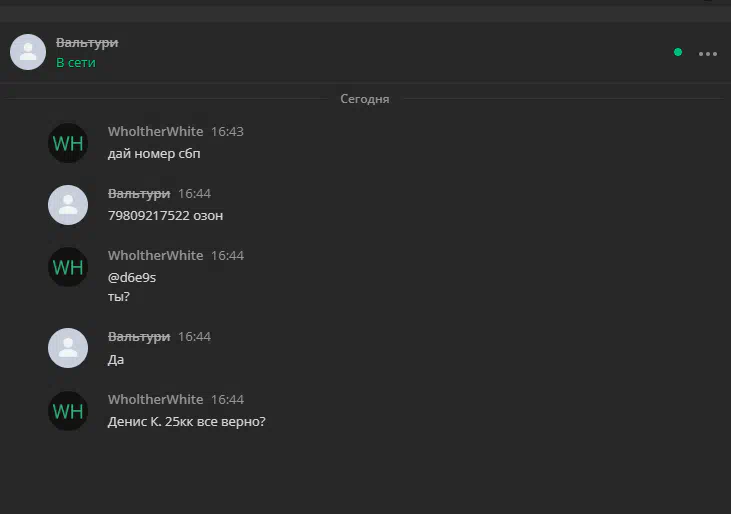Click the 'В сети' status label
Viewport: 731px width, 514px height.
coord(76,62)
